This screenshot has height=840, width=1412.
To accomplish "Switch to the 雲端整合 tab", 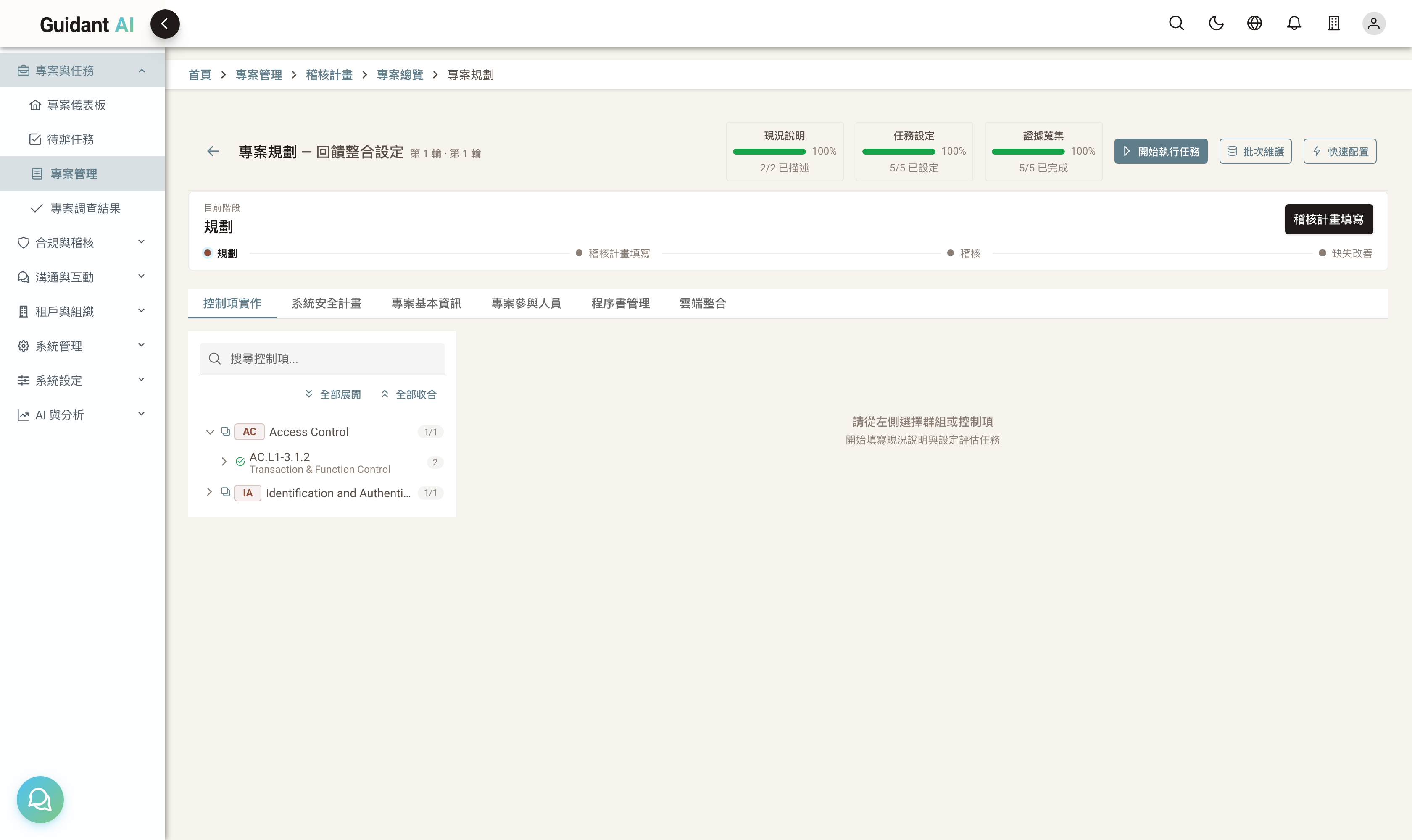I will [x=703, y=303].
